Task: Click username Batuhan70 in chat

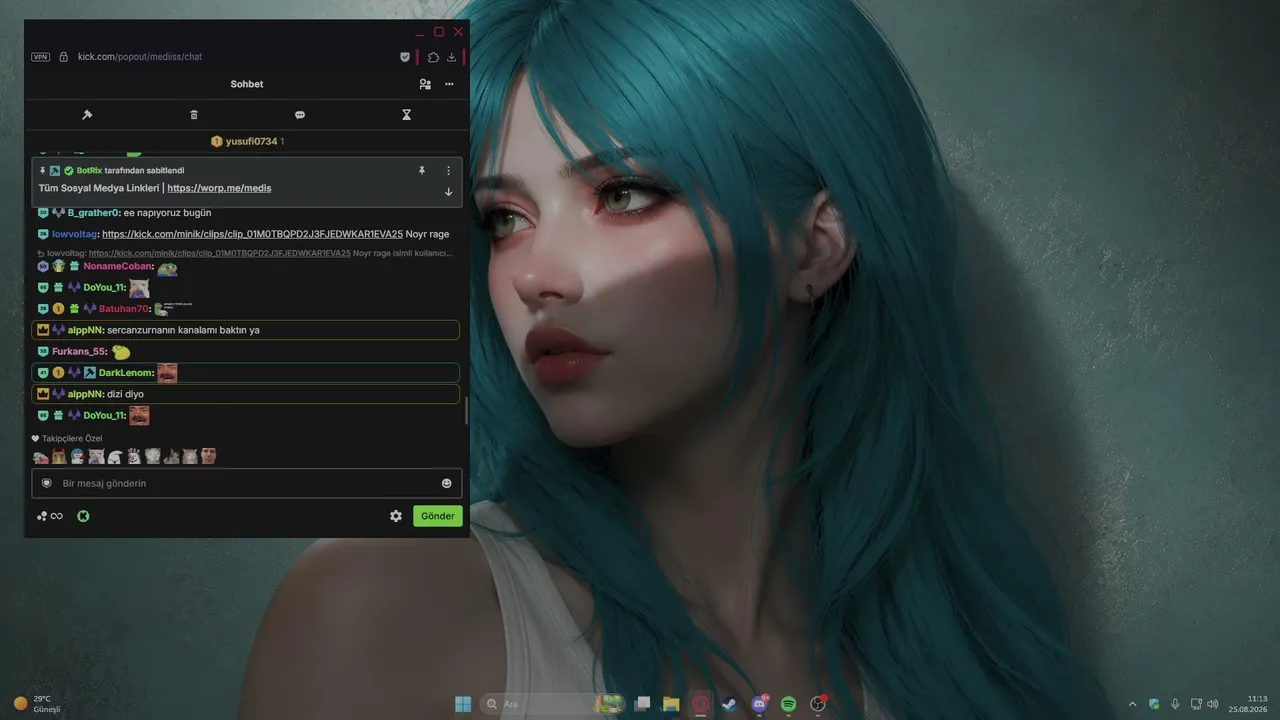Action: pos(124,309)
